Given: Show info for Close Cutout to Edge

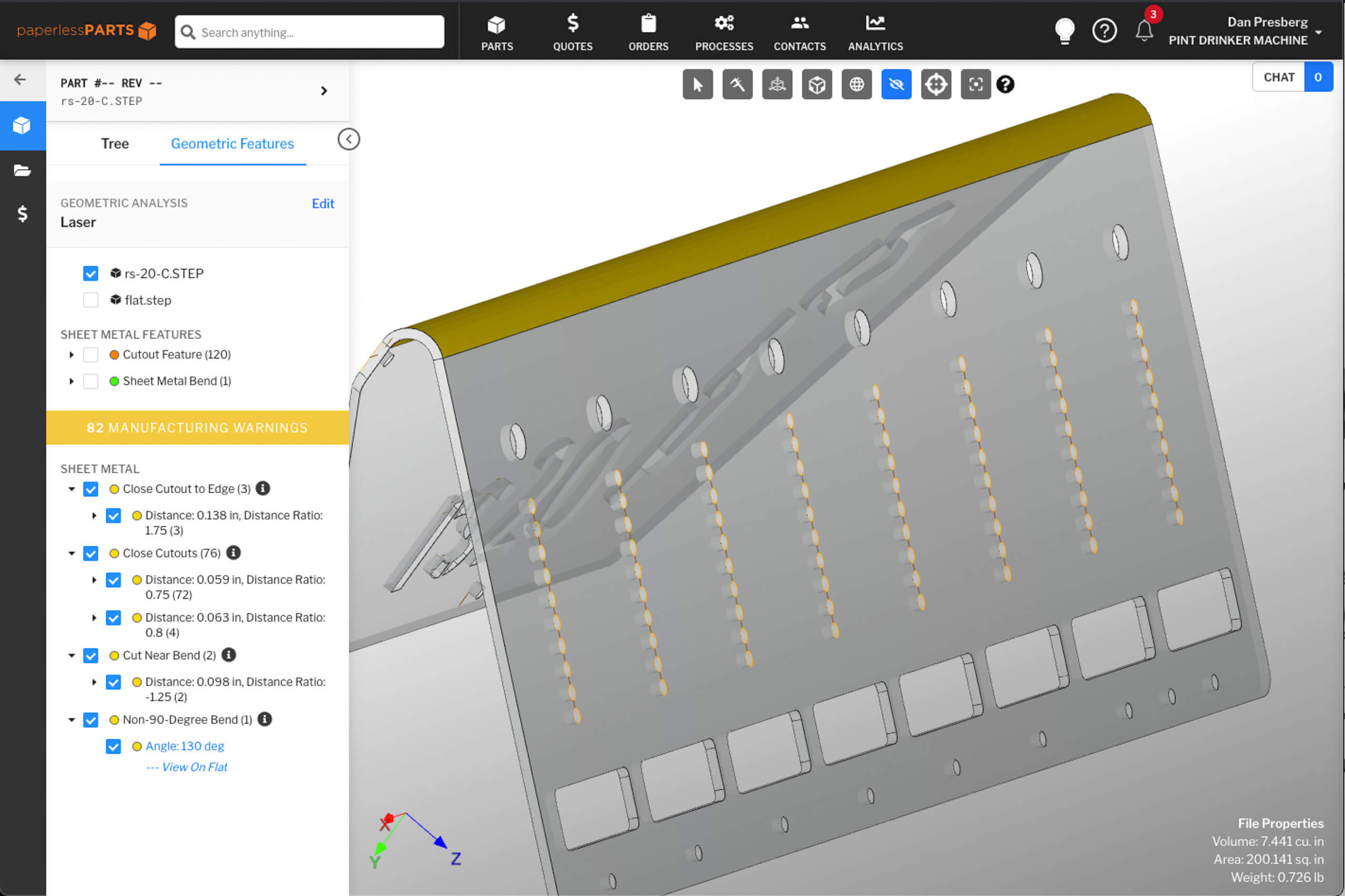Looking at the screenshot, I should 263,488.
